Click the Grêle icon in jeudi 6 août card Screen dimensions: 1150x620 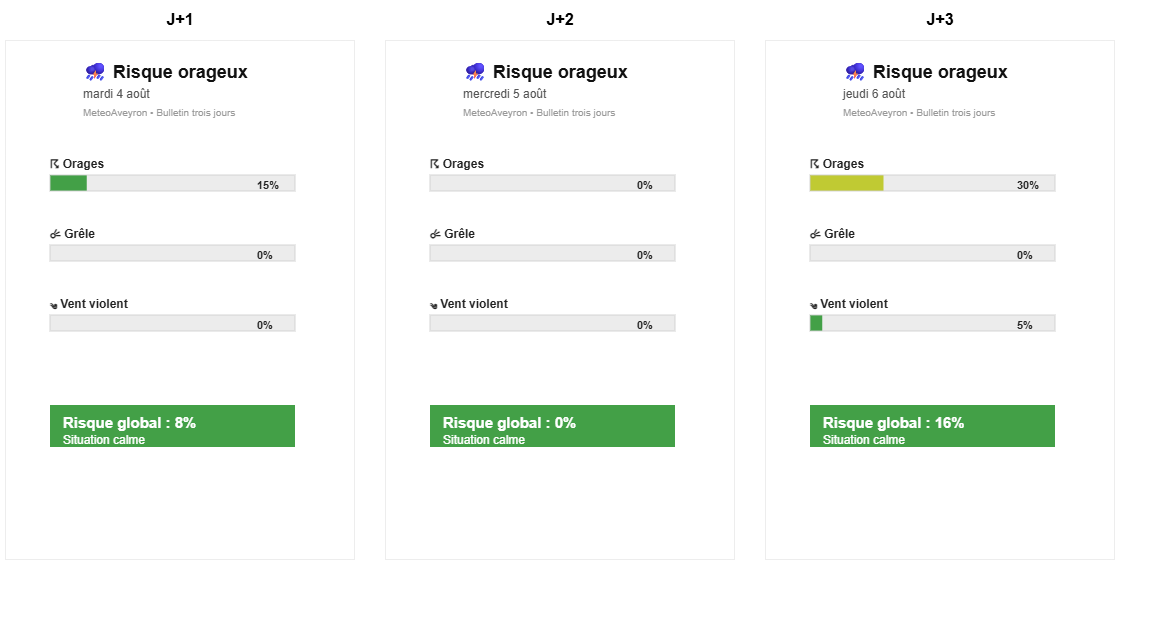point(815,234)
